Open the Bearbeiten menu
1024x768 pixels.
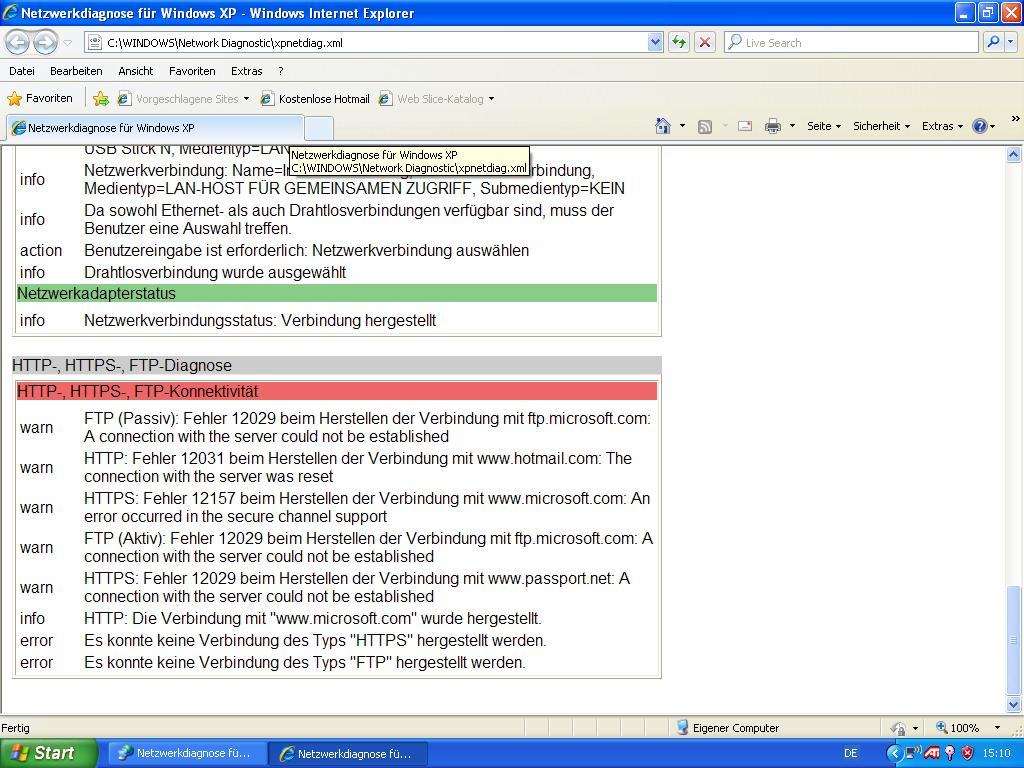pyautogui.click(x=76, y=71)
